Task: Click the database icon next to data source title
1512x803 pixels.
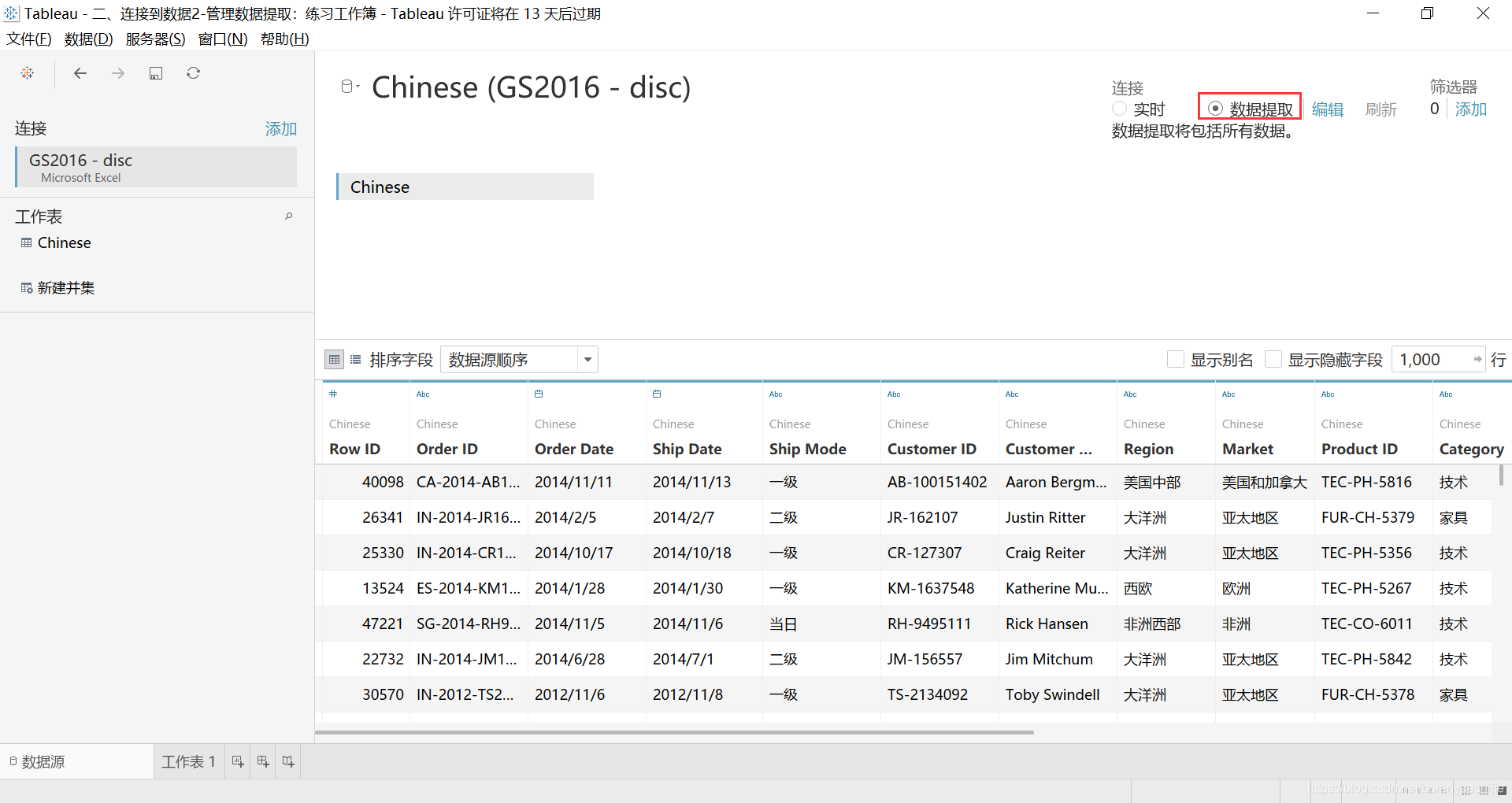Action: click(x=346, y=87)
